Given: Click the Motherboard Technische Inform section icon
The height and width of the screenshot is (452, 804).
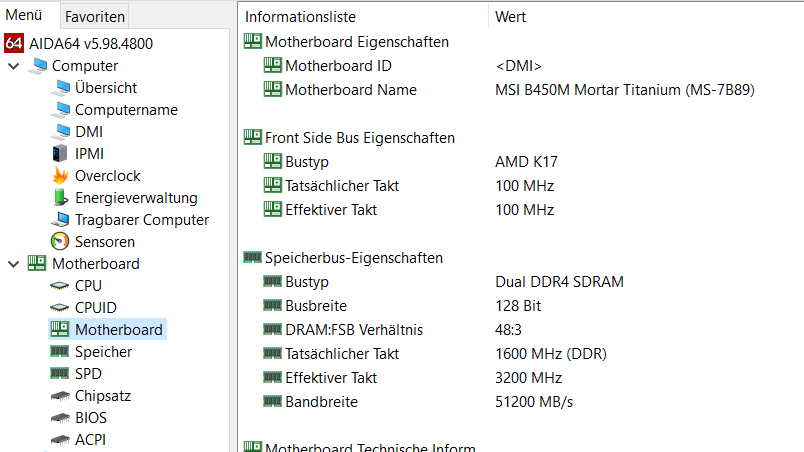Looking at the screenshot, I should tap(252, 446).
